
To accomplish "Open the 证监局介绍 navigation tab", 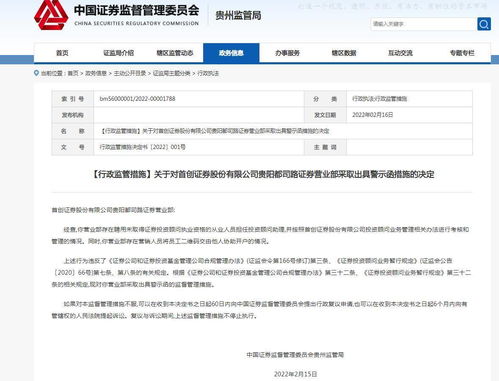I will point(118,53).
